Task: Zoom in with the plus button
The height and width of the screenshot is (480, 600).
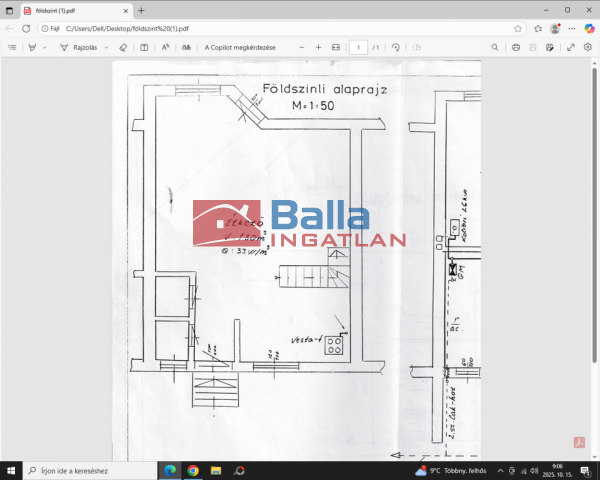Action: [x=318, y=47]
